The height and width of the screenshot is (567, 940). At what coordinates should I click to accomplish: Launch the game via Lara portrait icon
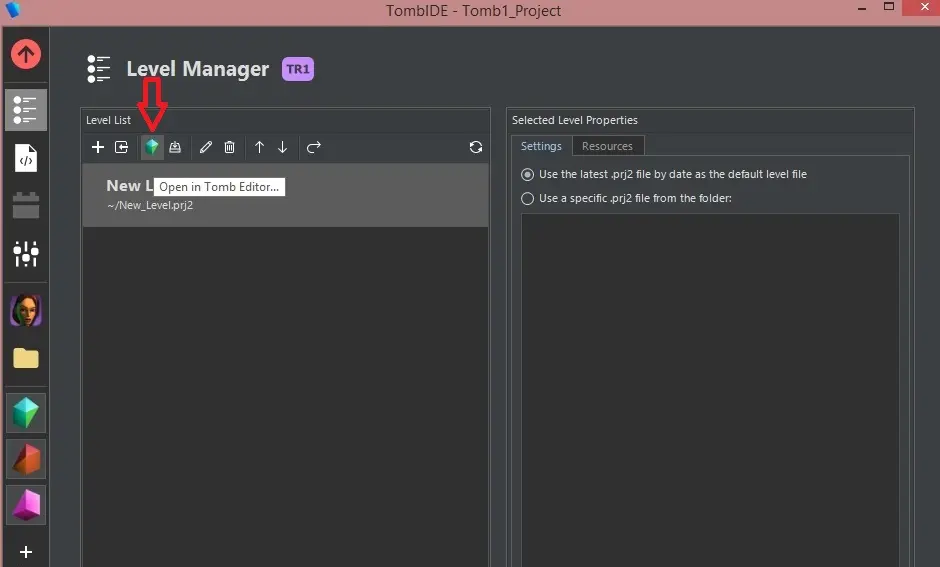[26, 311]
